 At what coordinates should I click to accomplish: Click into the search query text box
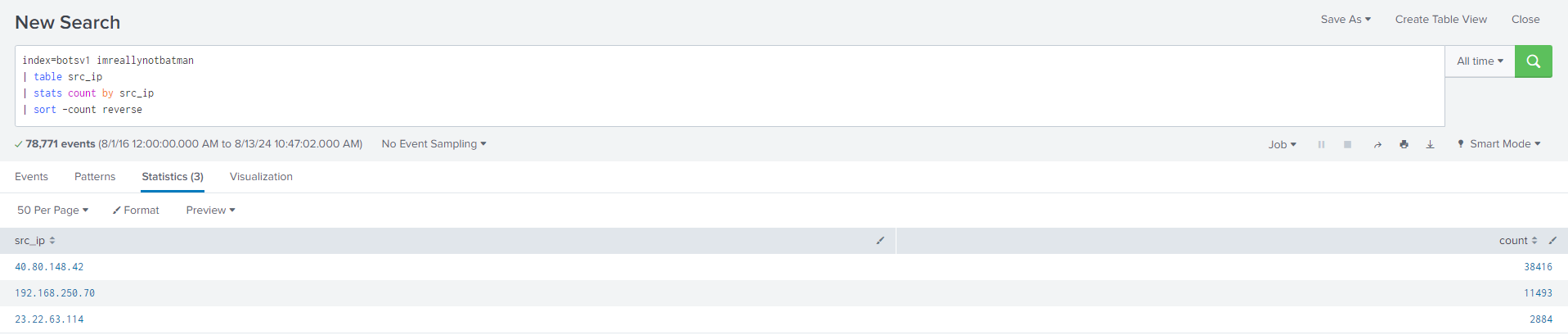pyautogui.click(x=730, y=85)
